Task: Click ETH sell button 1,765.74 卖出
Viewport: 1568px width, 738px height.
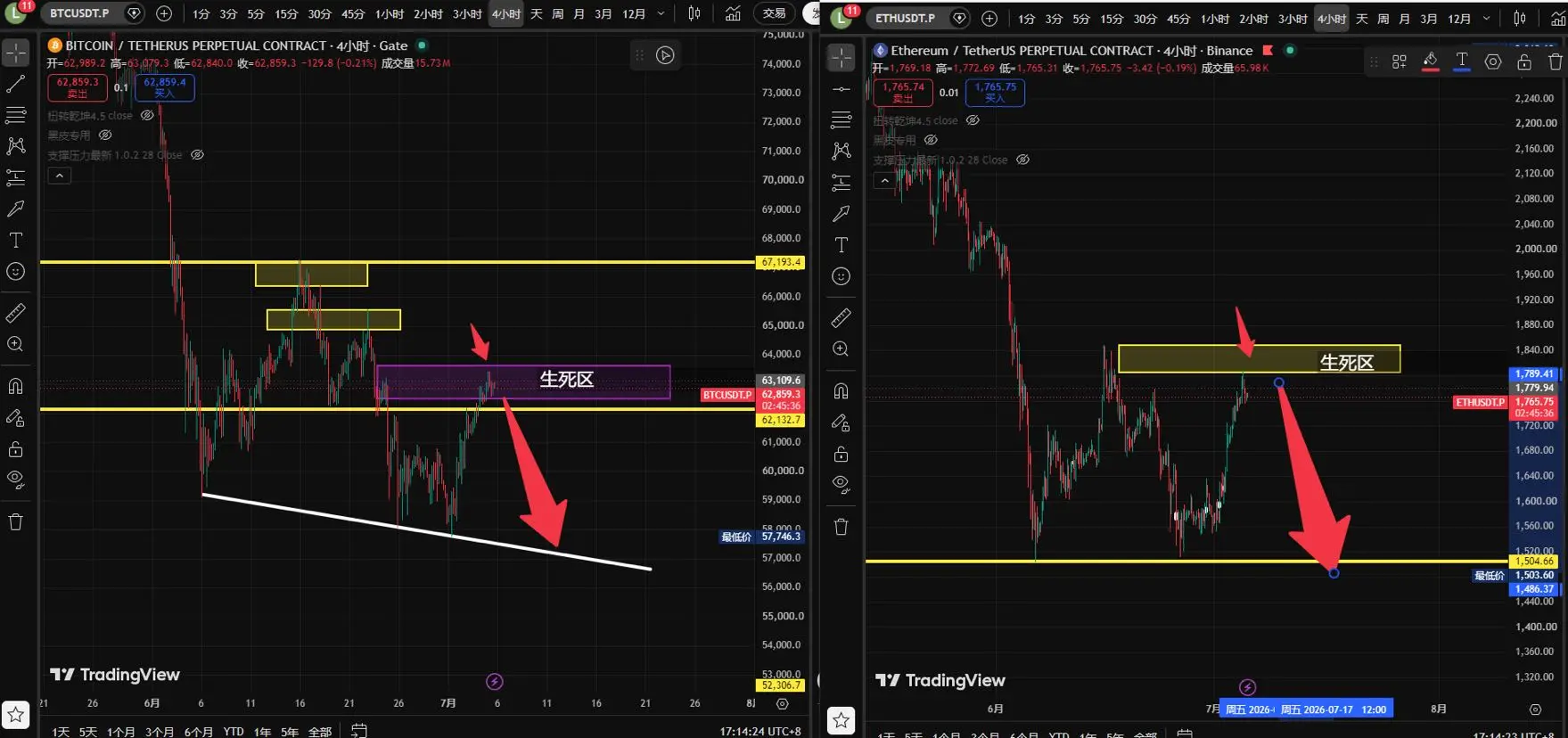Action: click(x=903, y=92)
